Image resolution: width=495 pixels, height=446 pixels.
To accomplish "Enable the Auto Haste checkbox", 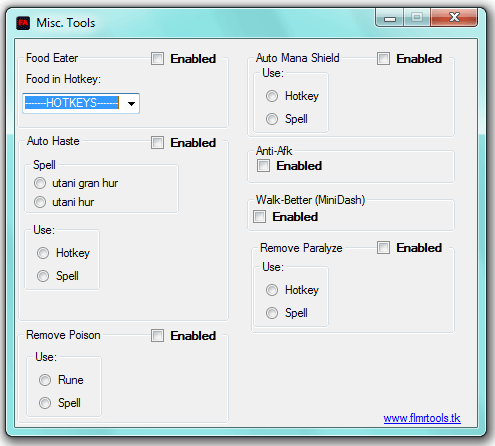I will pos(157,143).
